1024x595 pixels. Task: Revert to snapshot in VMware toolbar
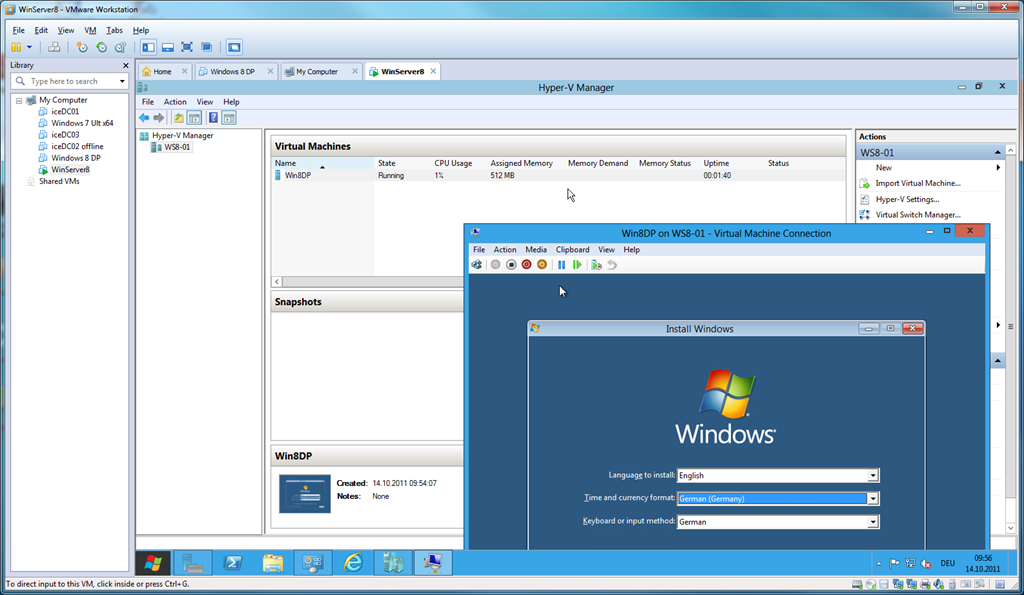[x=101, y=47]
